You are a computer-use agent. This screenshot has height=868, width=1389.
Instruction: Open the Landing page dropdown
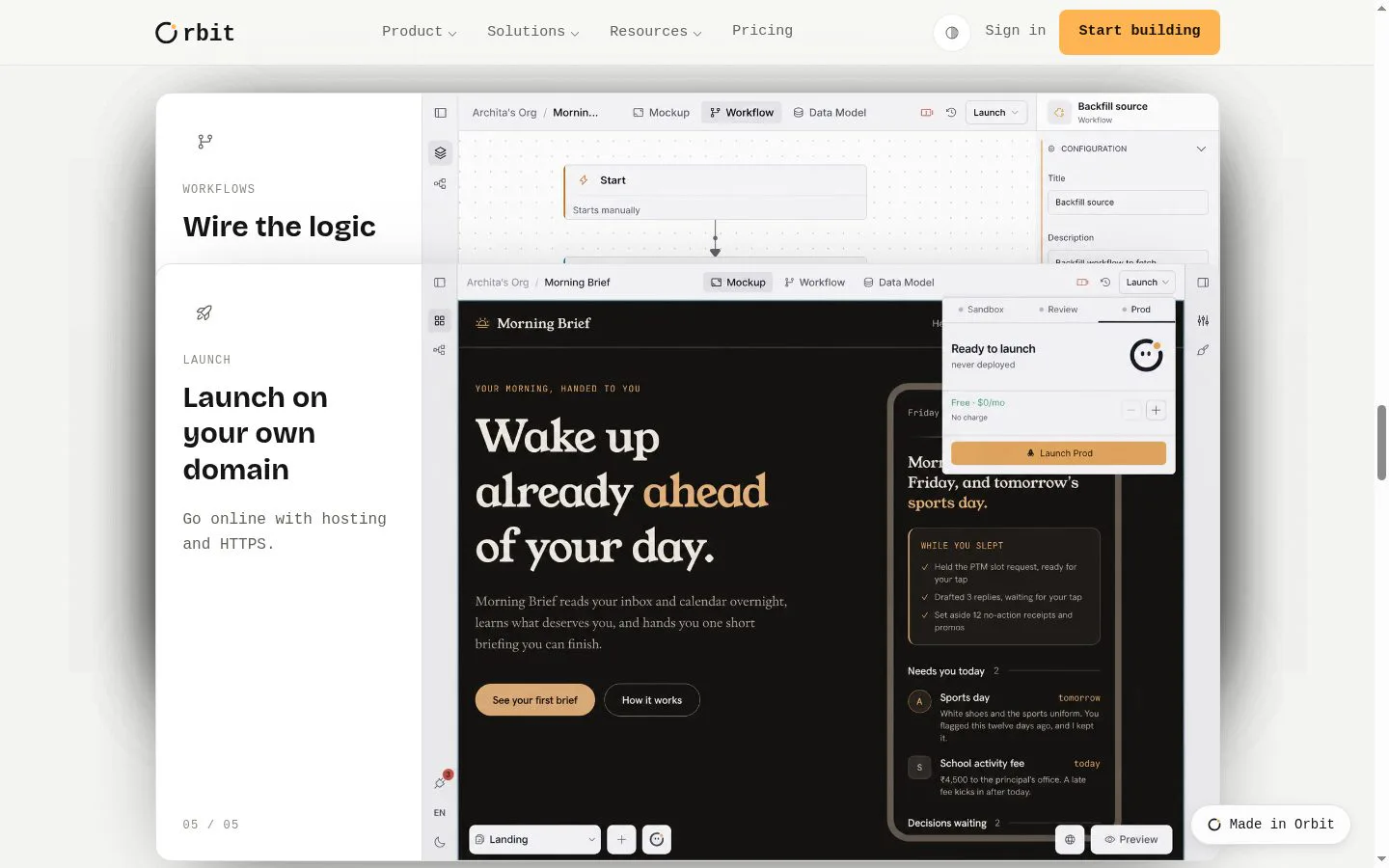[535, 840]
